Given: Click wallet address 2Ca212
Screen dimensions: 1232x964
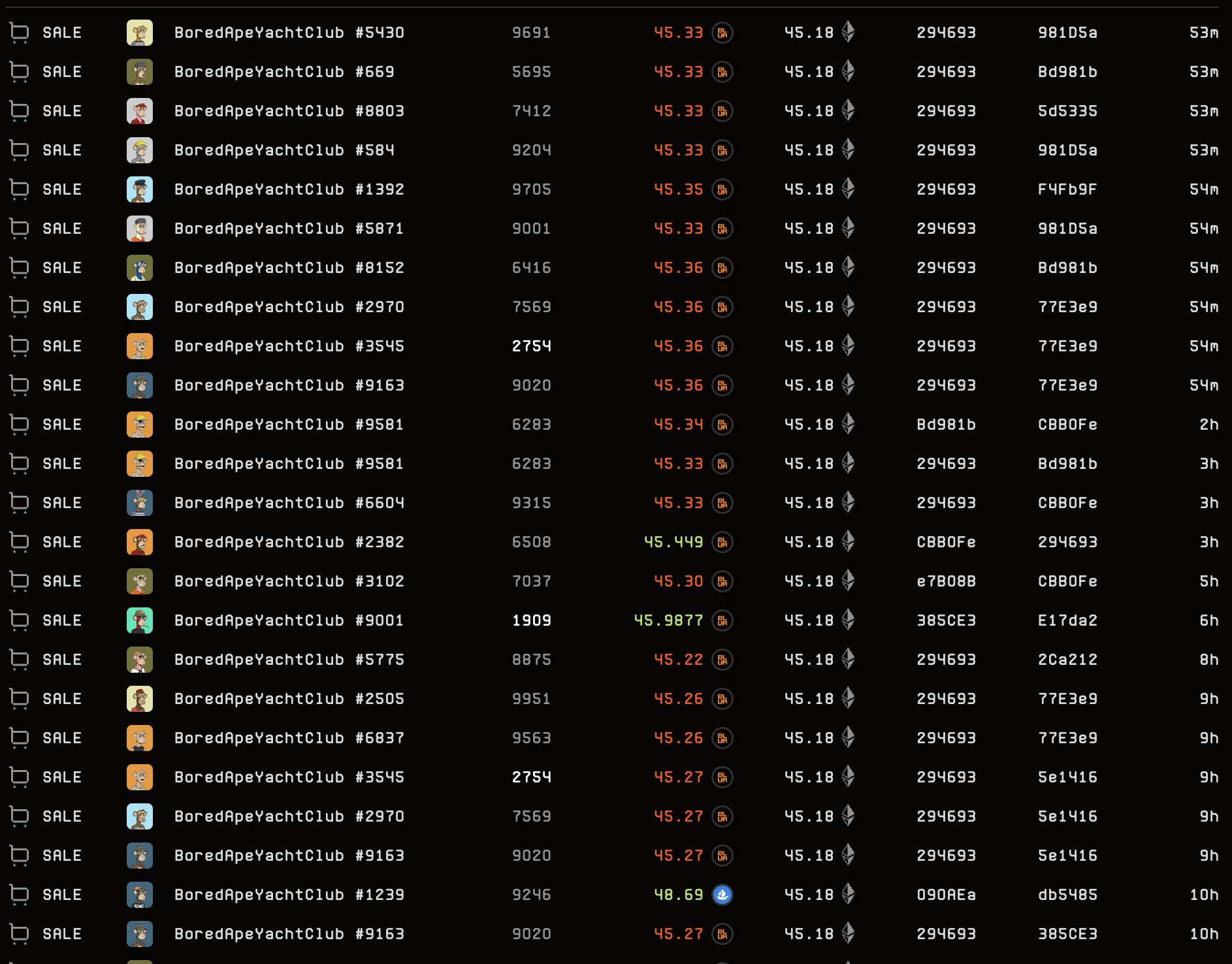Looking at the screenshot, I should click(x=1067, y=660).
